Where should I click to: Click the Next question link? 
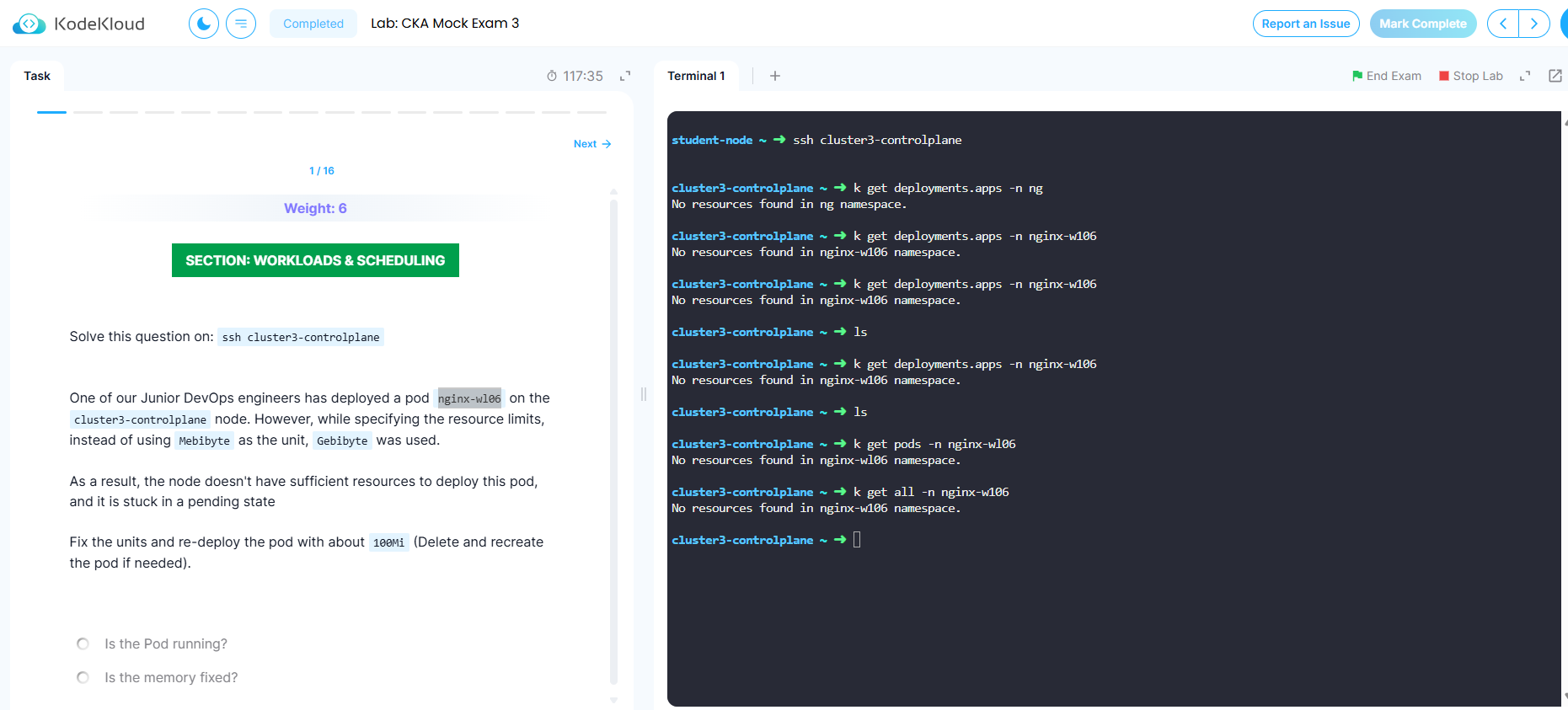click(591, 144)
